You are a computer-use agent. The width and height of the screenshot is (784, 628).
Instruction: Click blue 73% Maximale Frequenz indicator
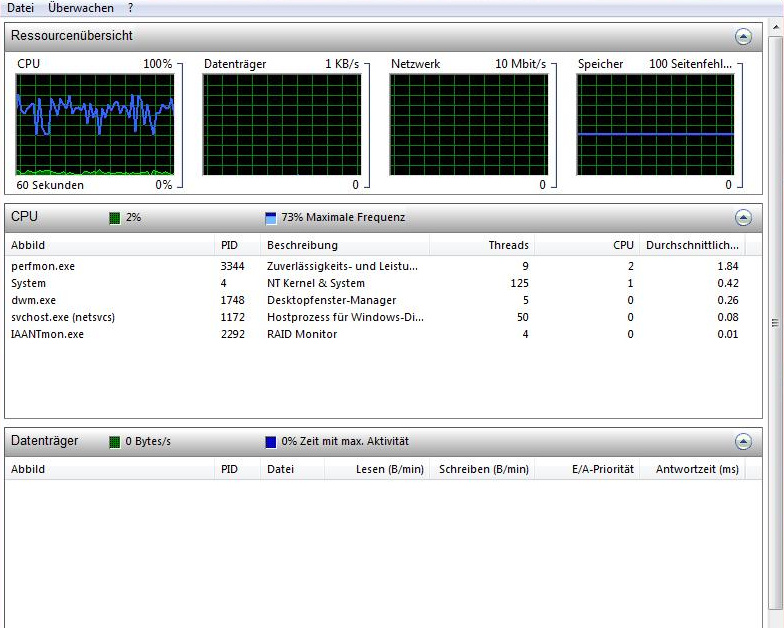[270, 218]
